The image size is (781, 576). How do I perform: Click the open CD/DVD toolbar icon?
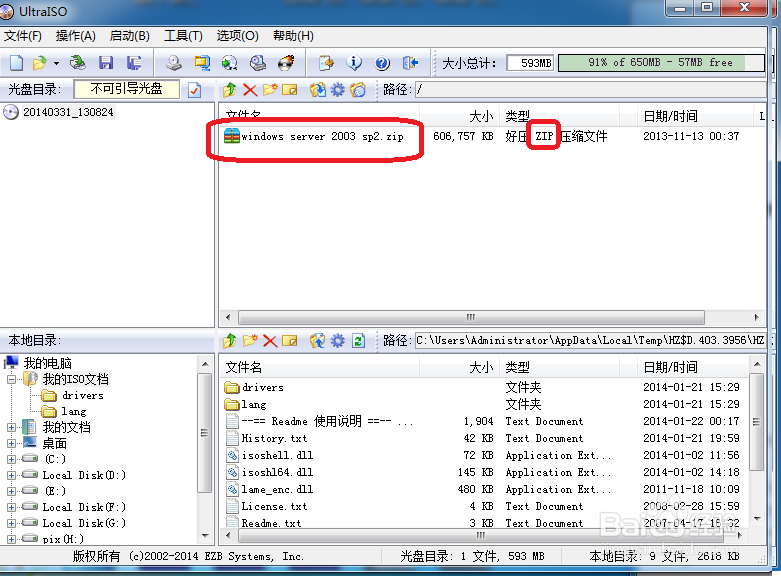(x=78, y=63)
